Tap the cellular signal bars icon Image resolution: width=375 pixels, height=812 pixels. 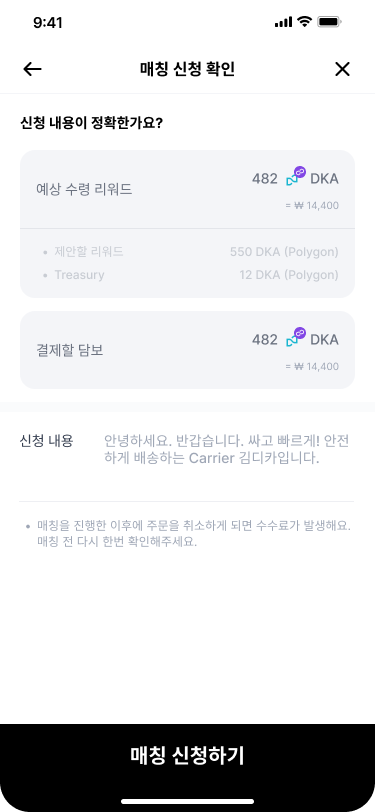click(283, 22)
